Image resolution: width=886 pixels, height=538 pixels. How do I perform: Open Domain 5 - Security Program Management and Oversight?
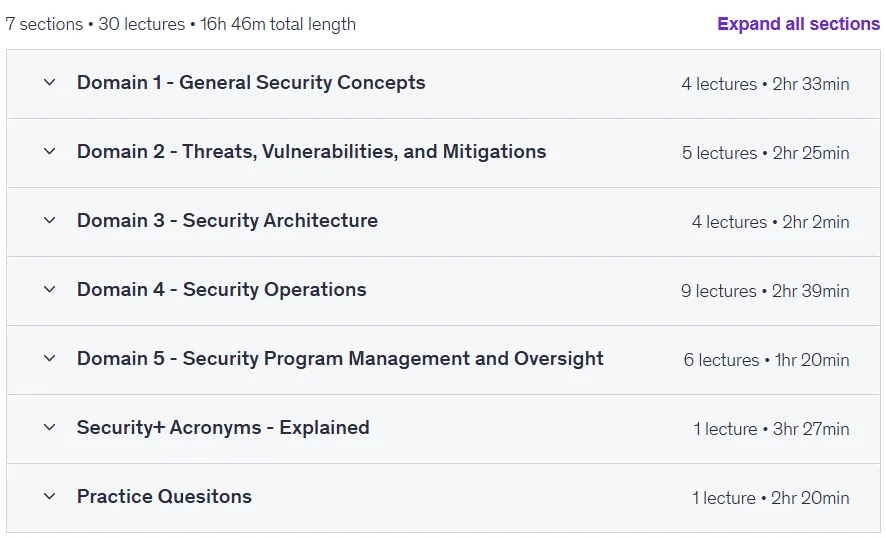pos(340,358)
